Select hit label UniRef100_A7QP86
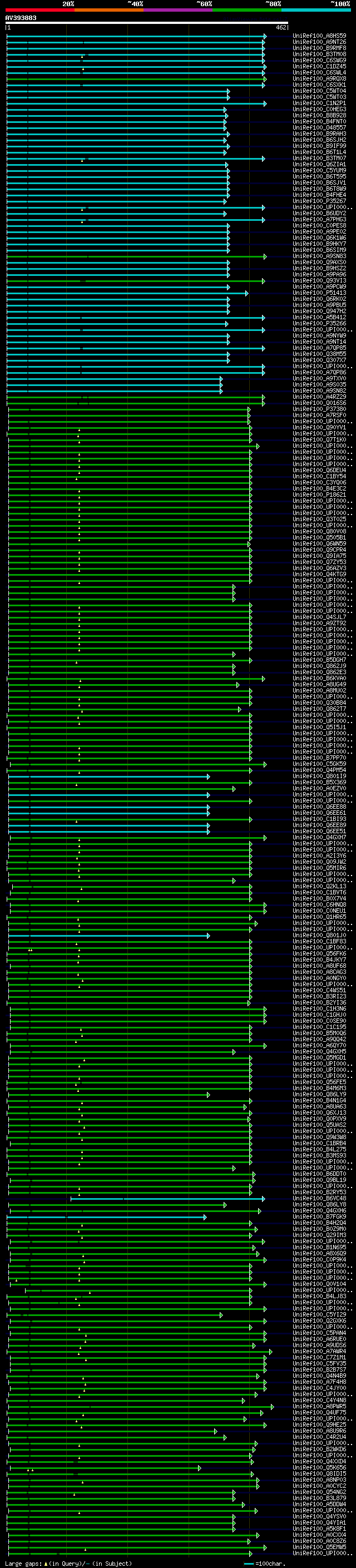Image resolution: width=356 pixels, height=1568 pixels. (319, 373)
